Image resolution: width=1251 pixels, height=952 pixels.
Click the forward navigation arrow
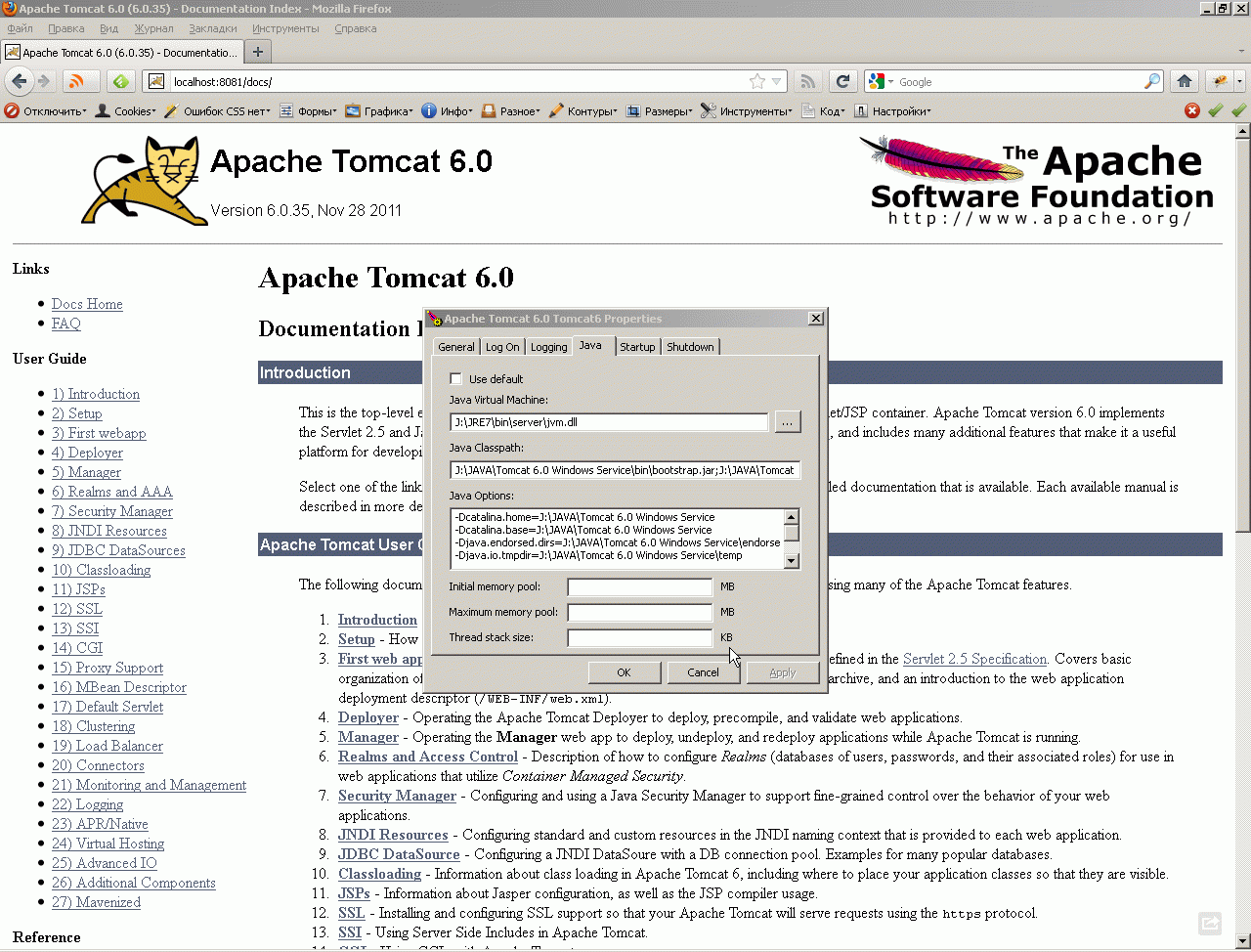click(44, 81)
